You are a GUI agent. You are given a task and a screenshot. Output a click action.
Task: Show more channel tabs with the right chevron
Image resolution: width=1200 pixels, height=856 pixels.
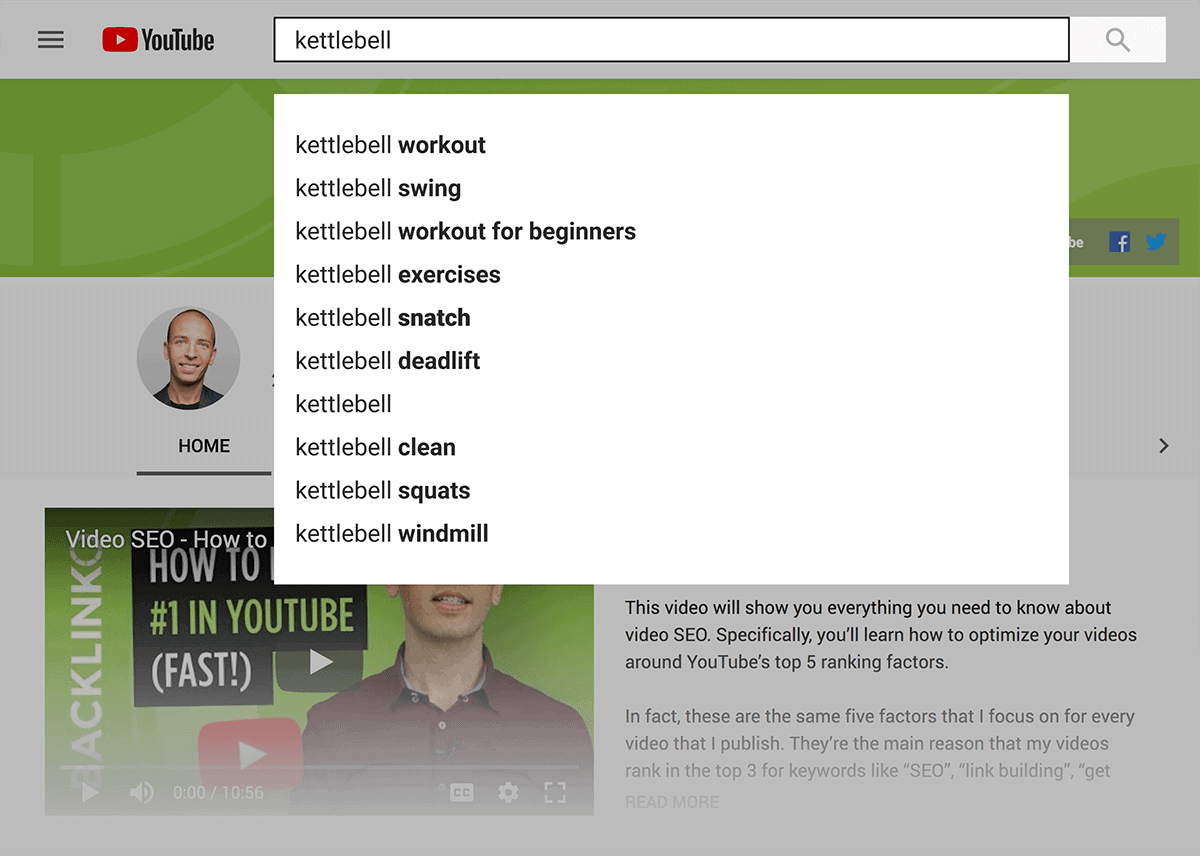click(1163, 446)
